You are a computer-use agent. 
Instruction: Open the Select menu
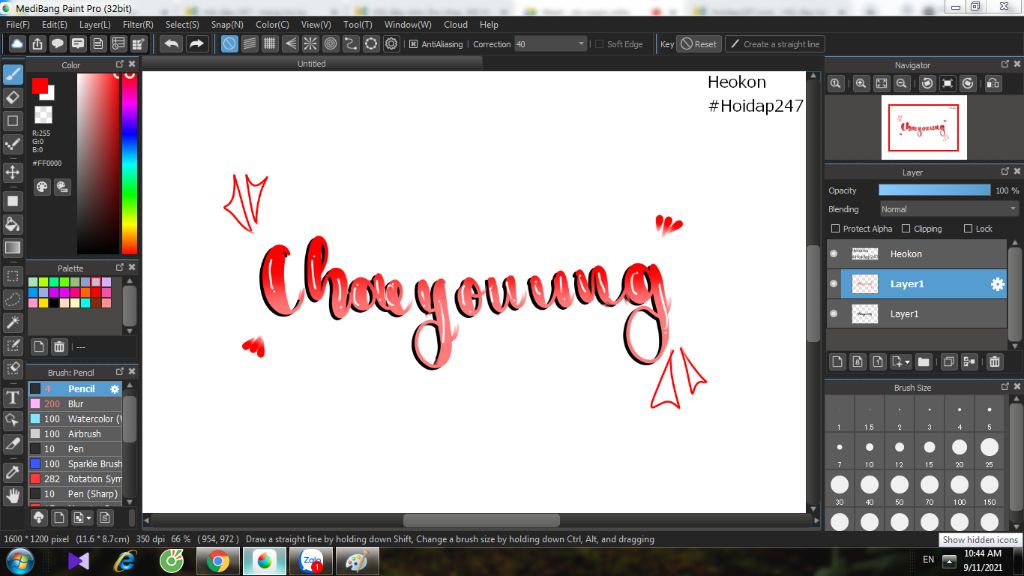[182, 25]
